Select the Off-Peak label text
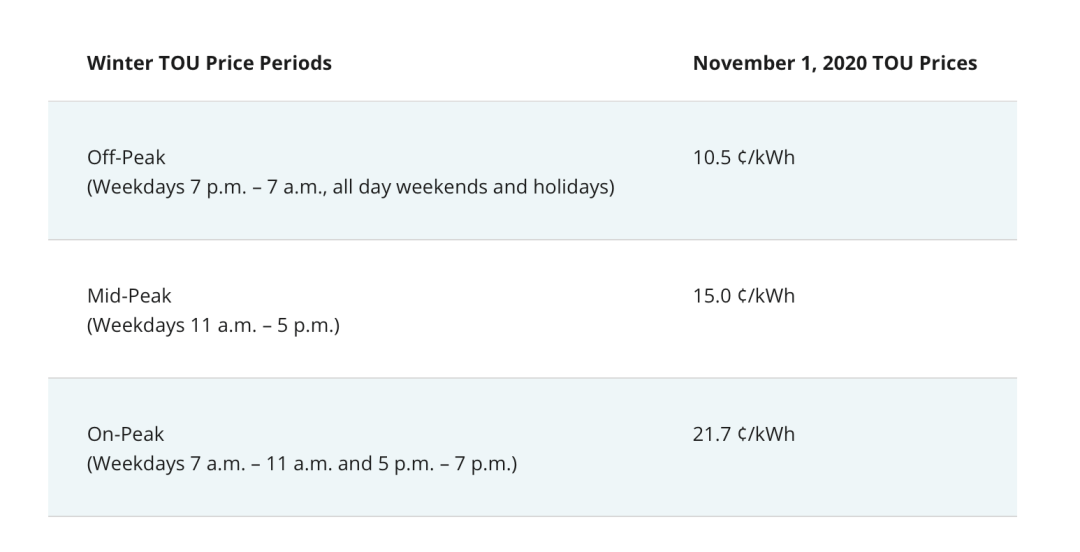Viewport: 1080px width, 552px height. pos(126,157)
